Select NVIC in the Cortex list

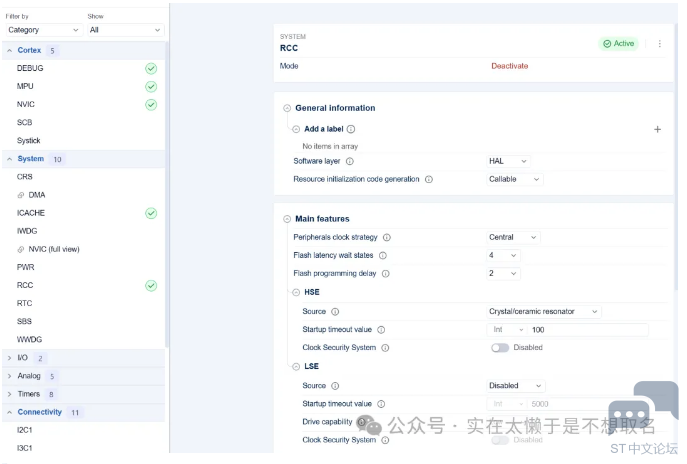(x=26, y=104)
